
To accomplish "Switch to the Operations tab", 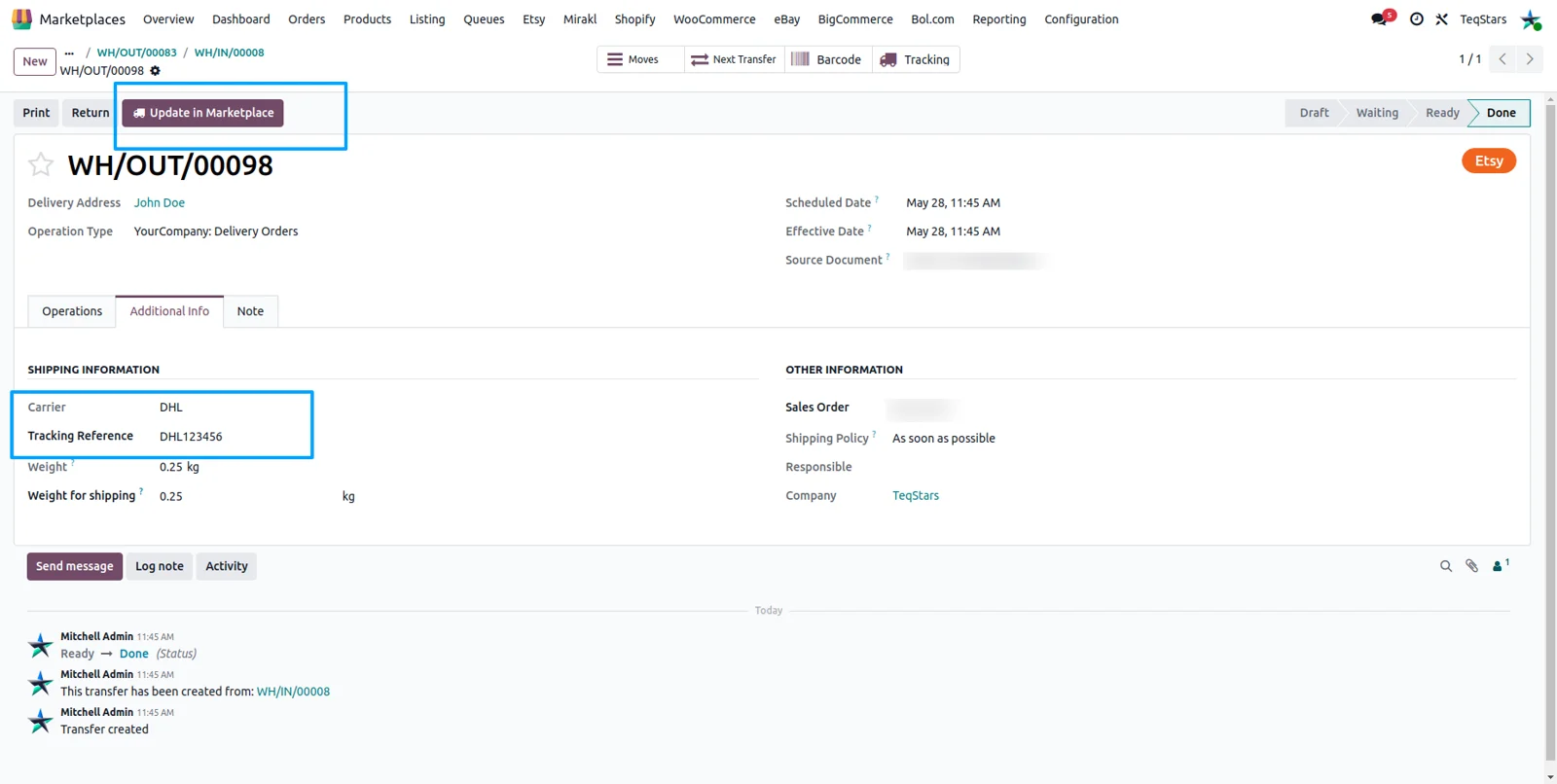I will coord(72,311).
